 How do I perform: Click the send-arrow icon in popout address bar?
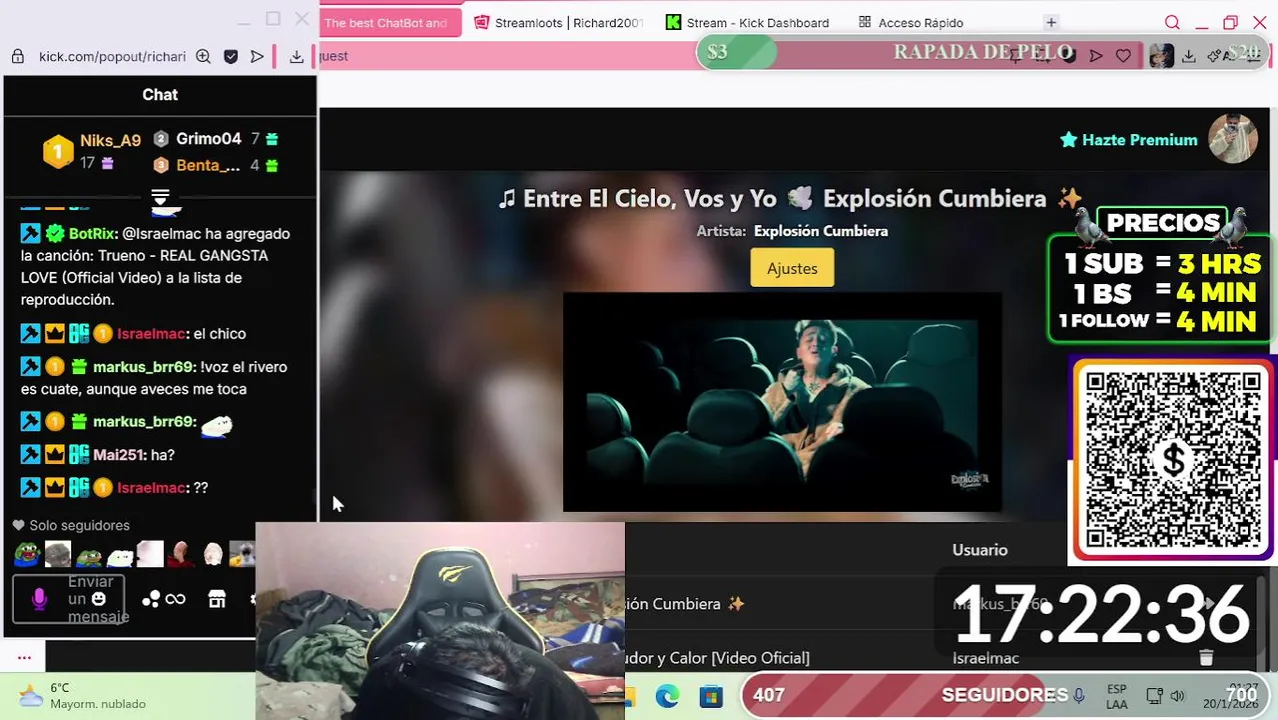pos(257,57)
